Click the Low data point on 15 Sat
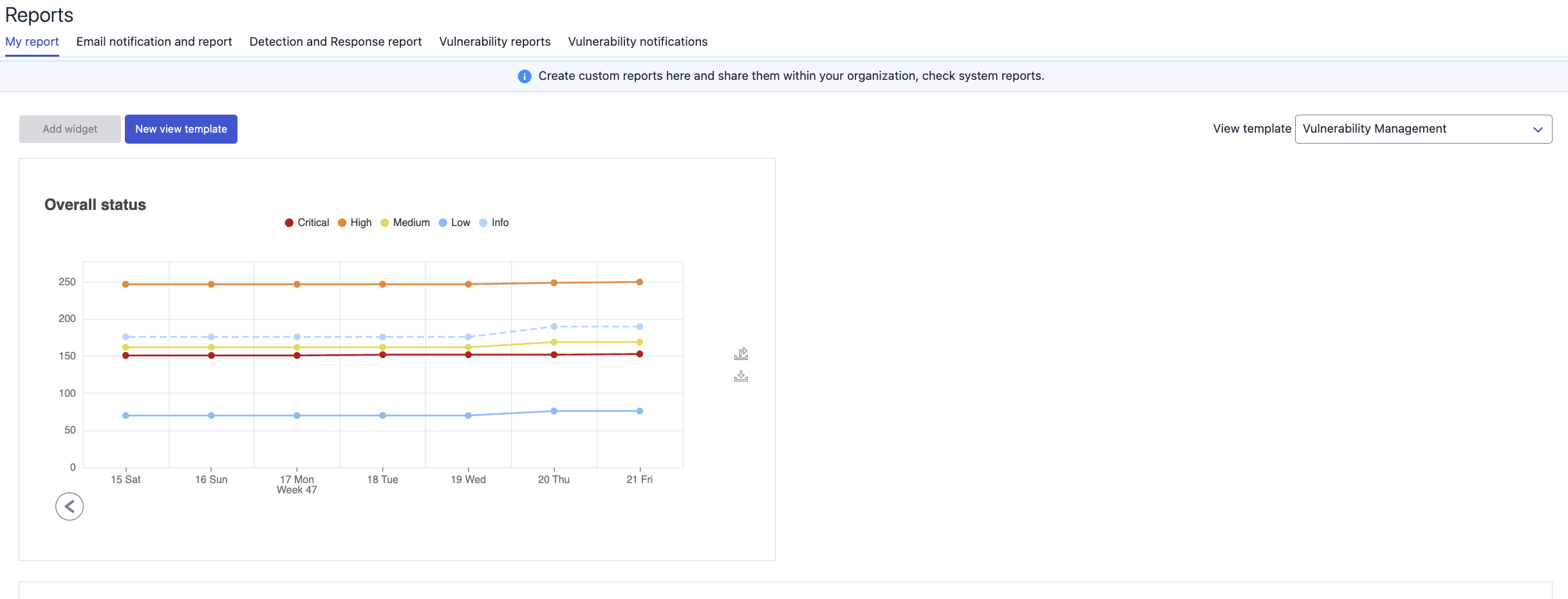Screen dimensions: 1568x599 click(126, 415)
